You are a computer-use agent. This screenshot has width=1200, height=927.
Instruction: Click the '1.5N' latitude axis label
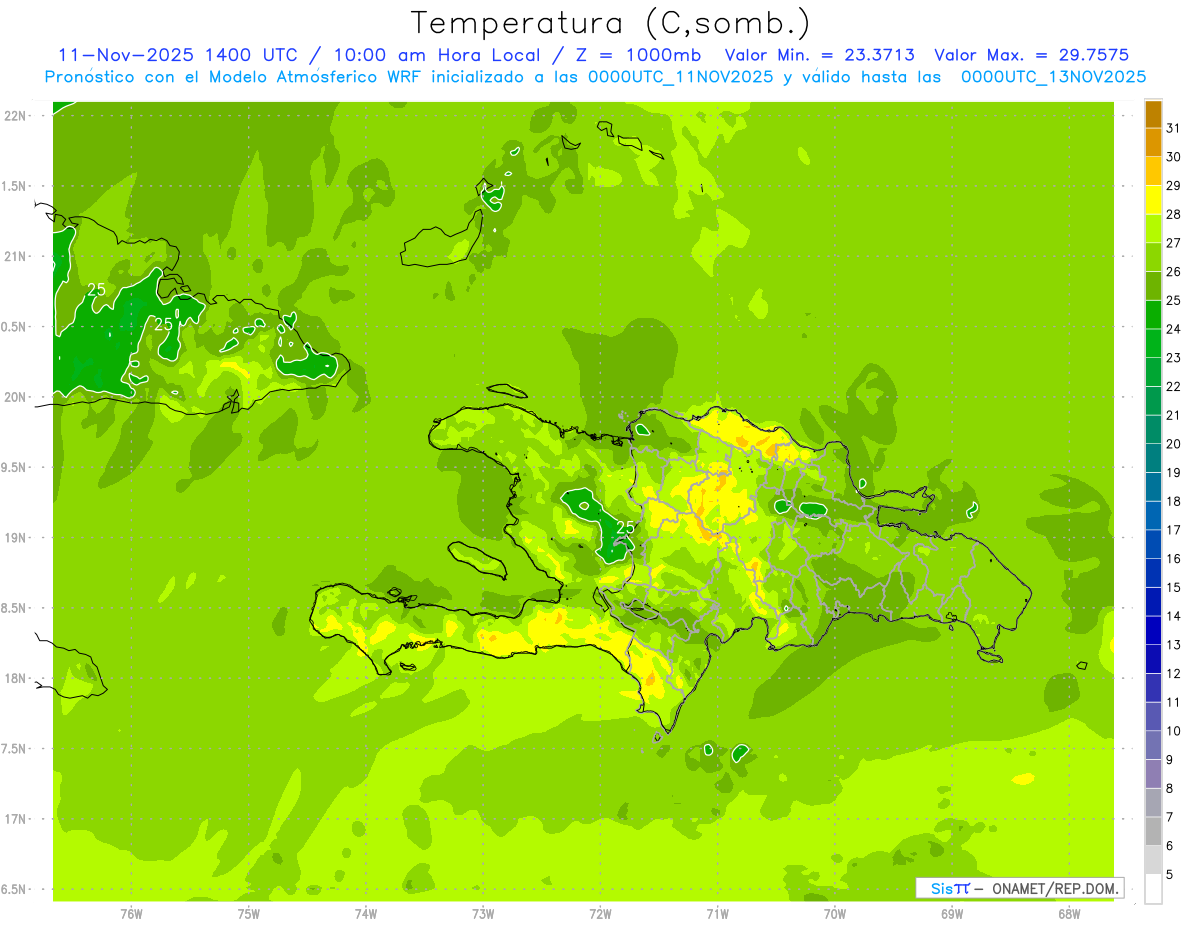(15, 186)
